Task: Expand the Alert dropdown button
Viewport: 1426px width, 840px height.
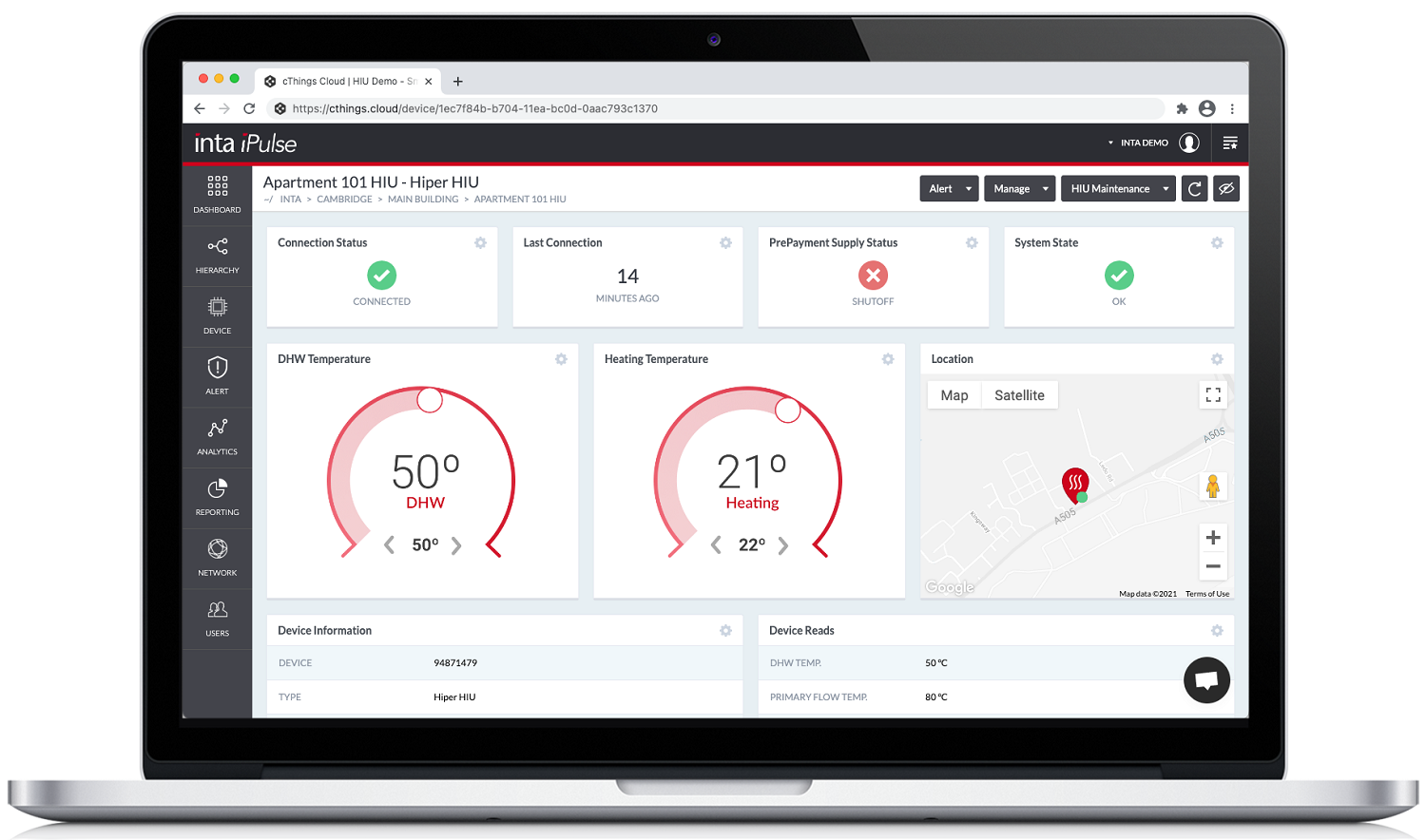Action: click(949, 189)
